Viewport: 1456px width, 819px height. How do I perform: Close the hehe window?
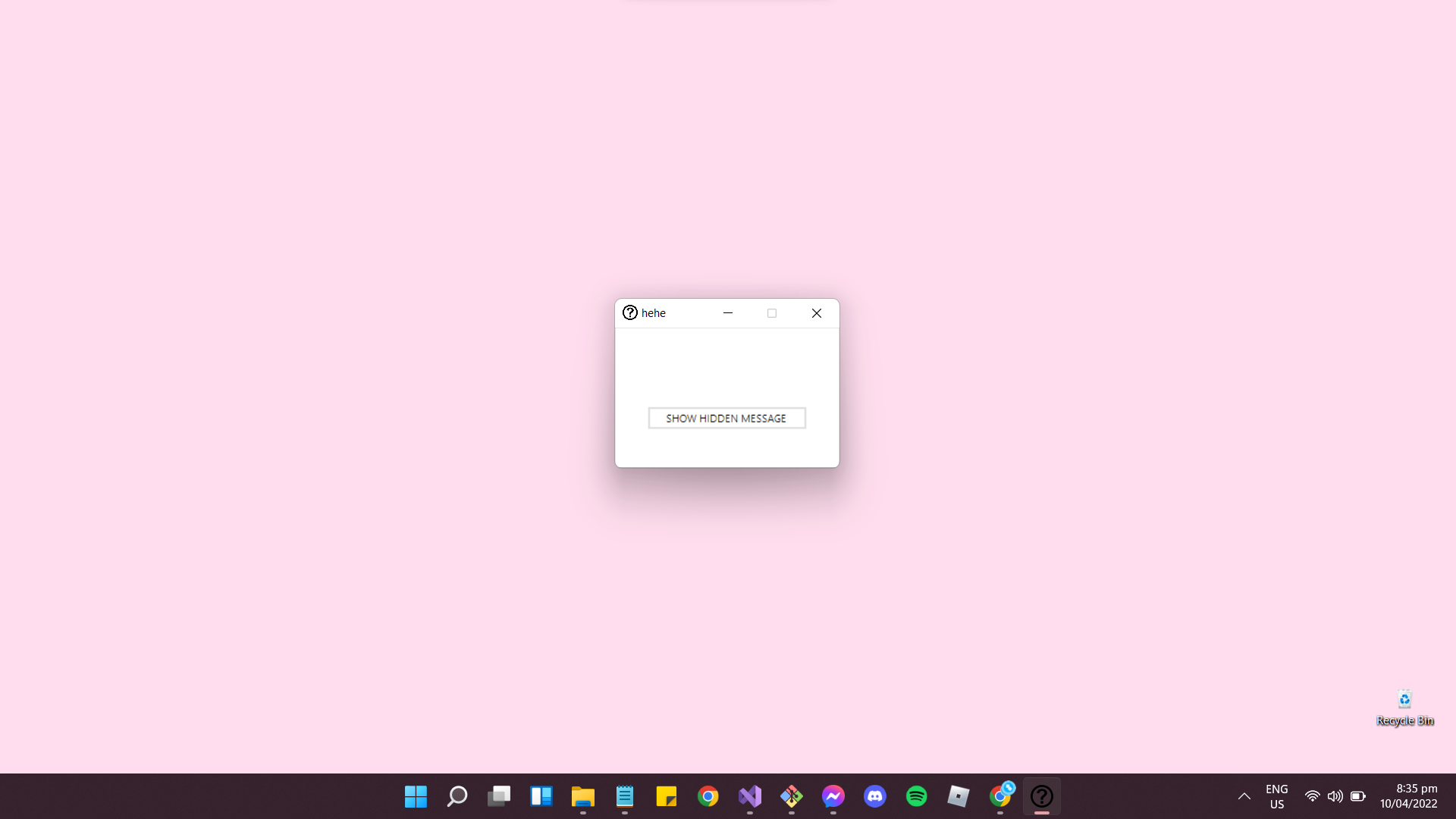(817, 313)
